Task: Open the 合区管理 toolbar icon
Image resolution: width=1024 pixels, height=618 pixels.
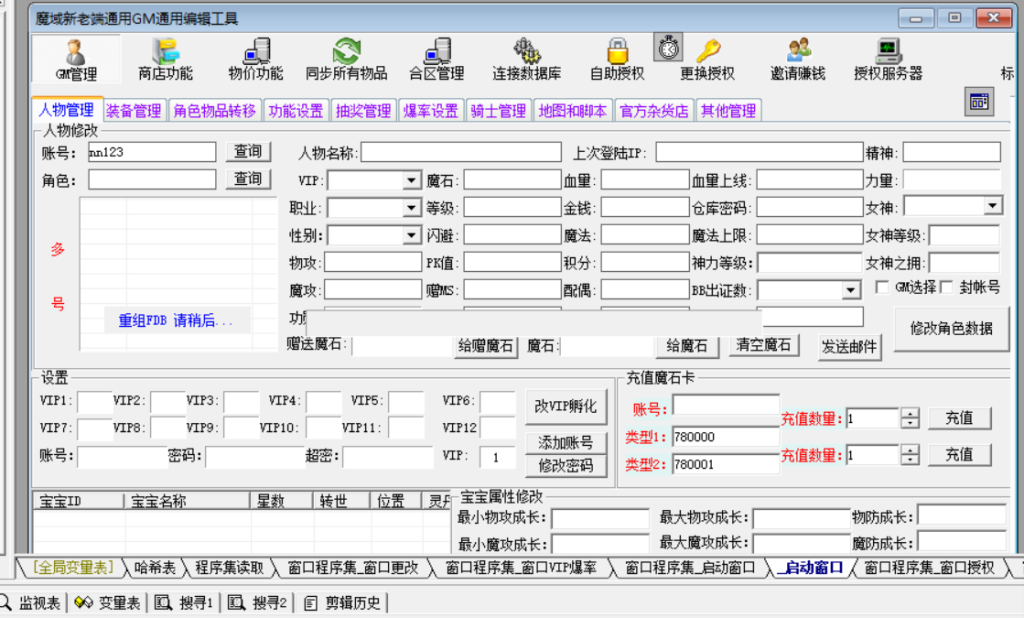Action: pos(436,59)
